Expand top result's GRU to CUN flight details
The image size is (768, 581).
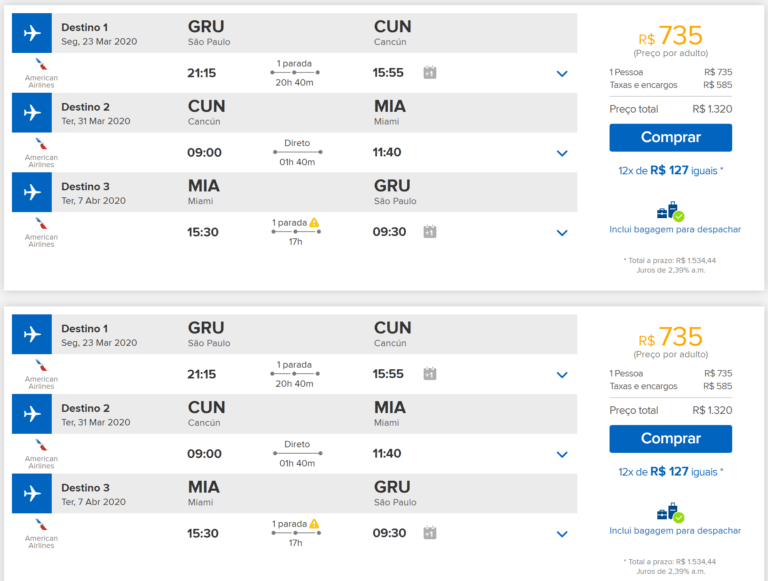click(561, 73)
